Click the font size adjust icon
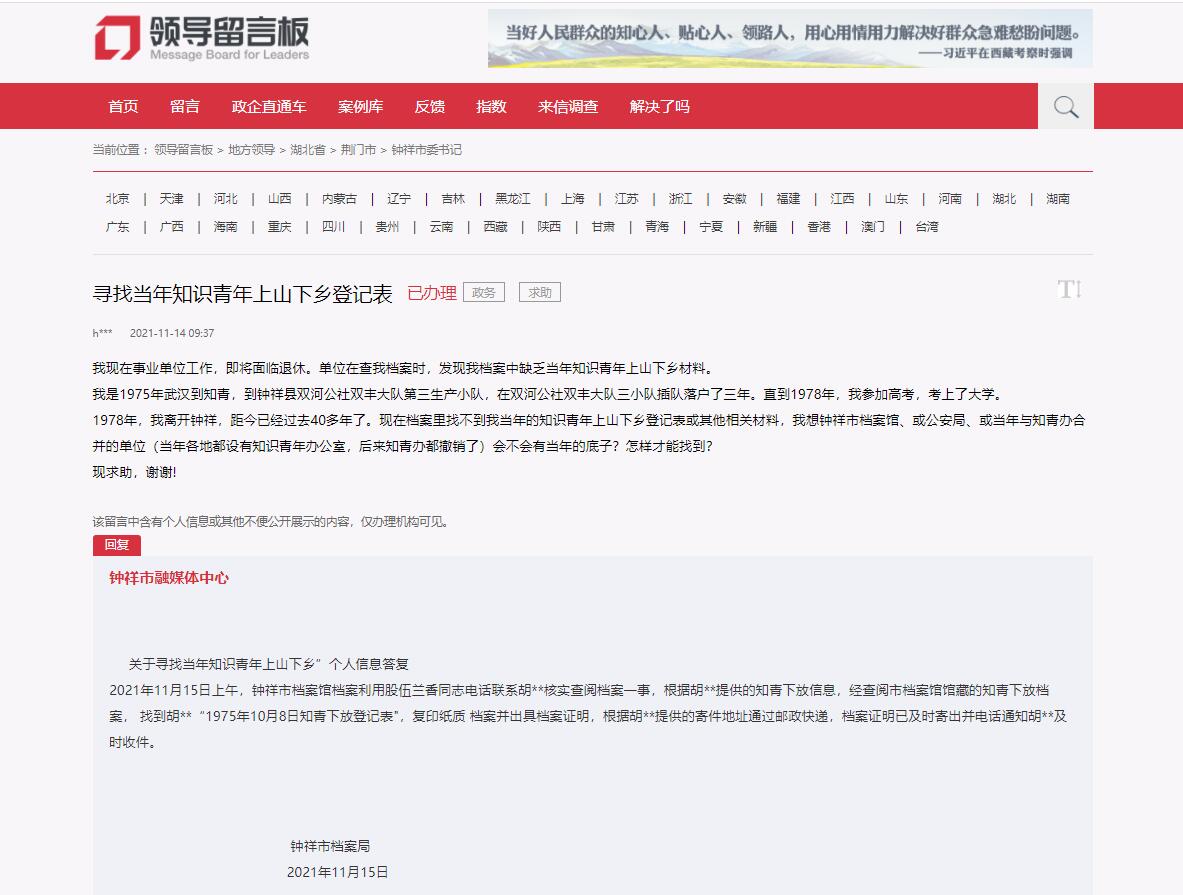The height and width of the screenshot is (895, 1183). [x=1069, y=290]
